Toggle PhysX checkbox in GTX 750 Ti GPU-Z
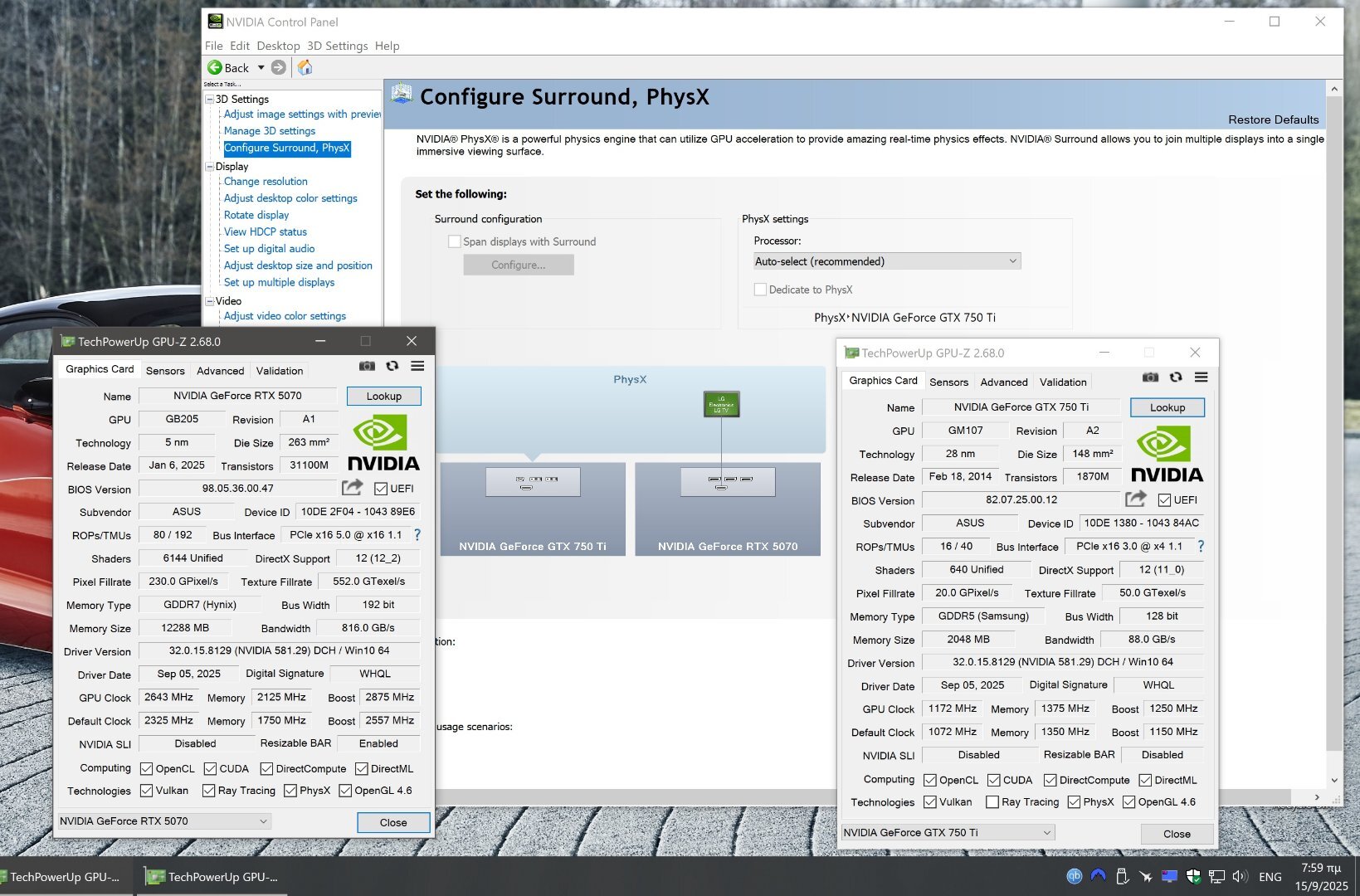Image resolution: width=1360 pixels, height=896 pixels. point(1075,802)
